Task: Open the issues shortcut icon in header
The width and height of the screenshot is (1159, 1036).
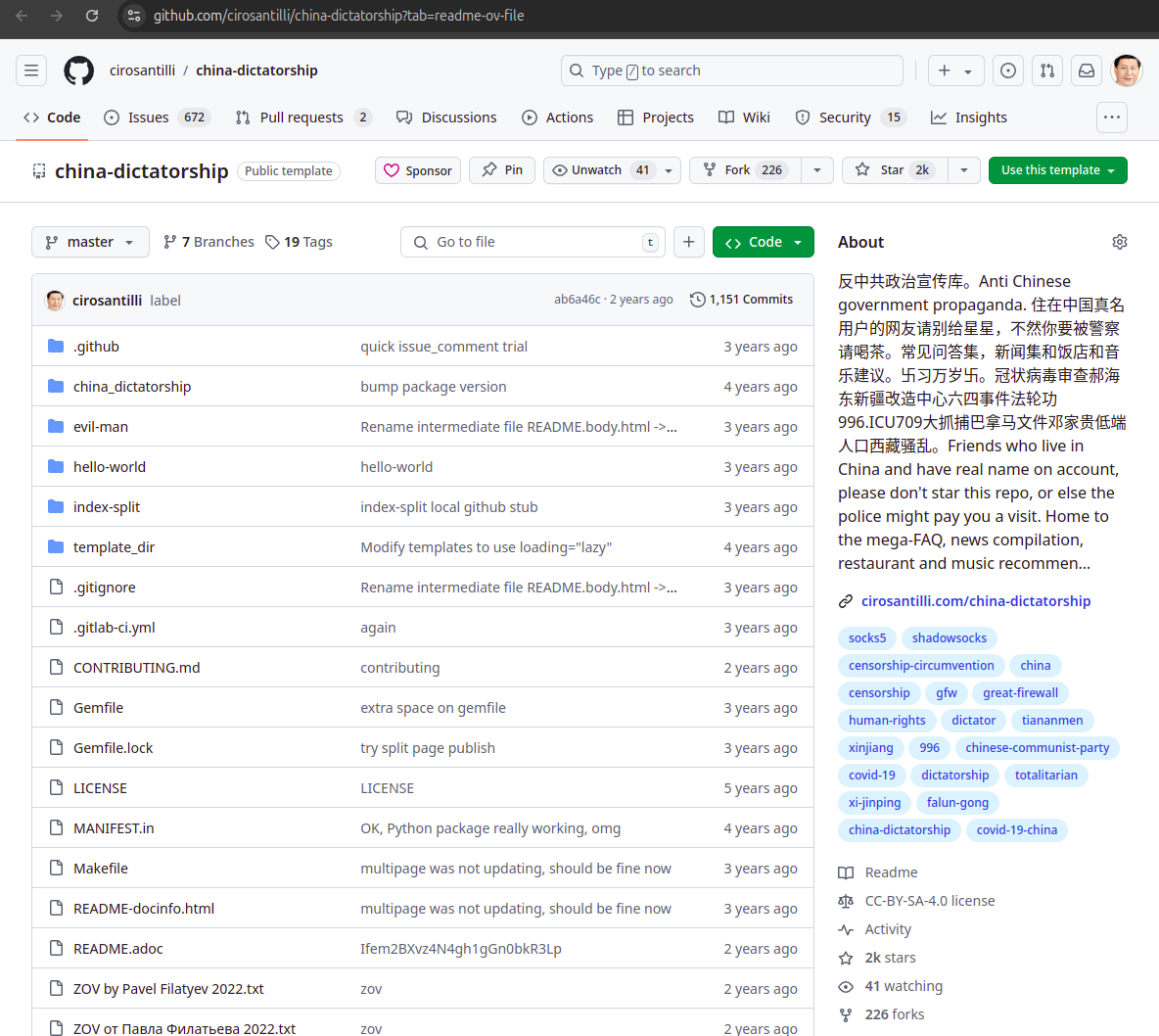Action: (x=1007, y=71)
